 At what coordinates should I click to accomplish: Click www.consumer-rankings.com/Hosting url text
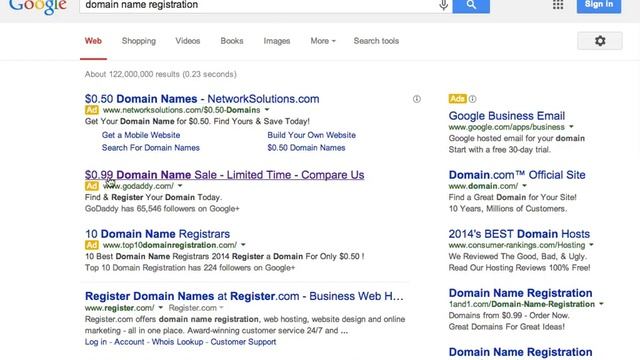[517, 245]
